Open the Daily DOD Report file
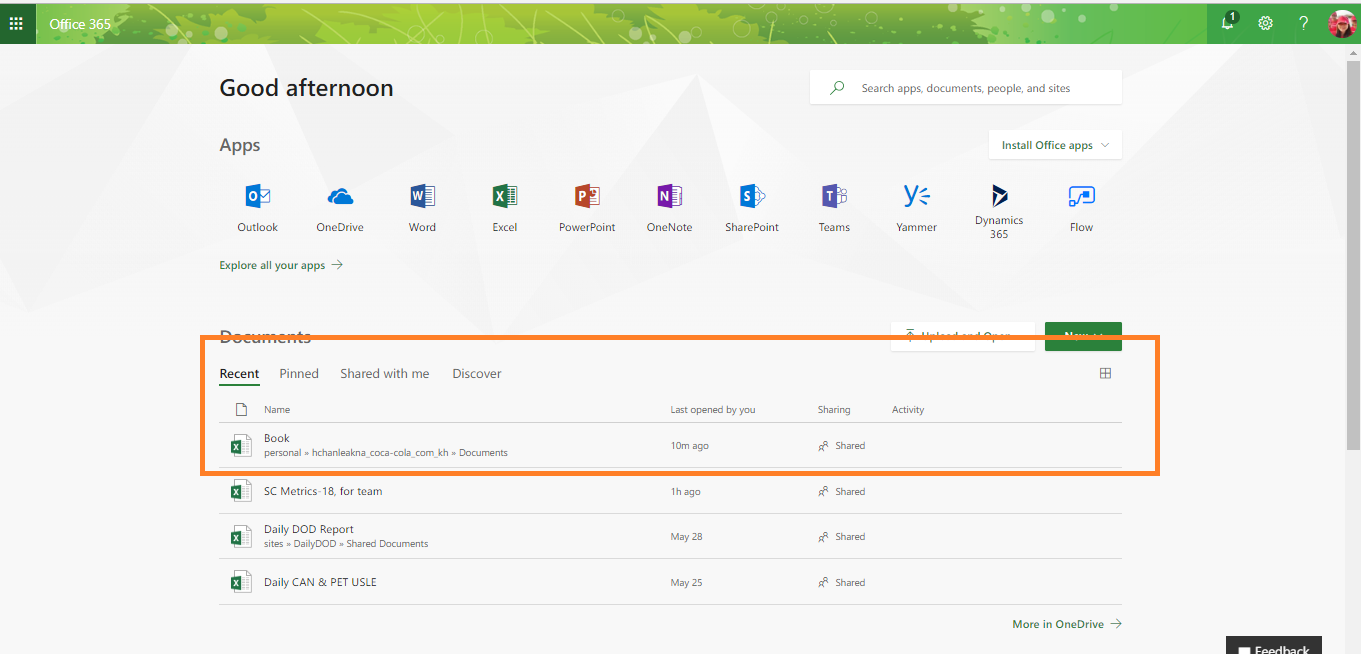1361x654 pixels. pos(309,529)
